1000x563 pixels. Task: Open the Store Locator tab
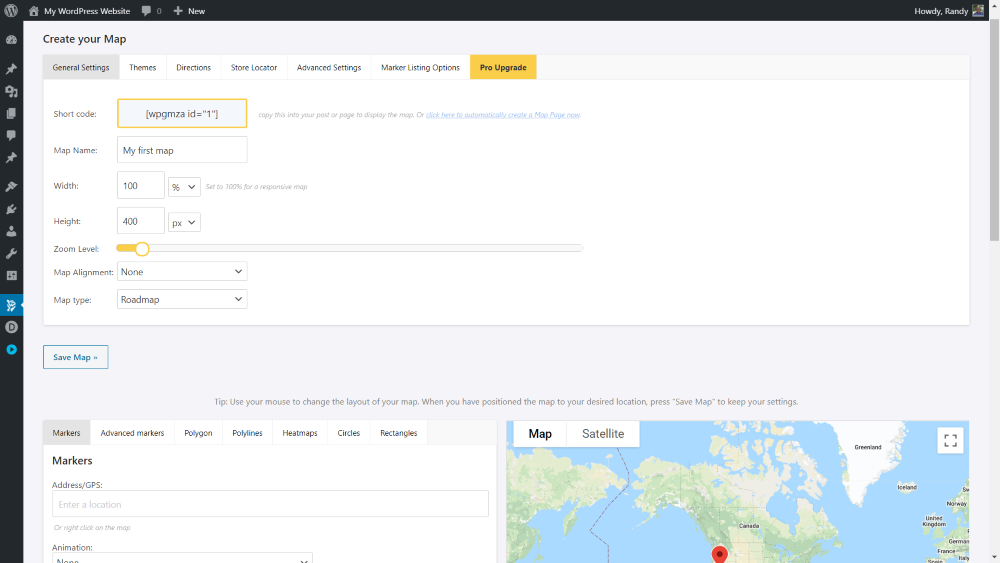(x=254, y=67)
